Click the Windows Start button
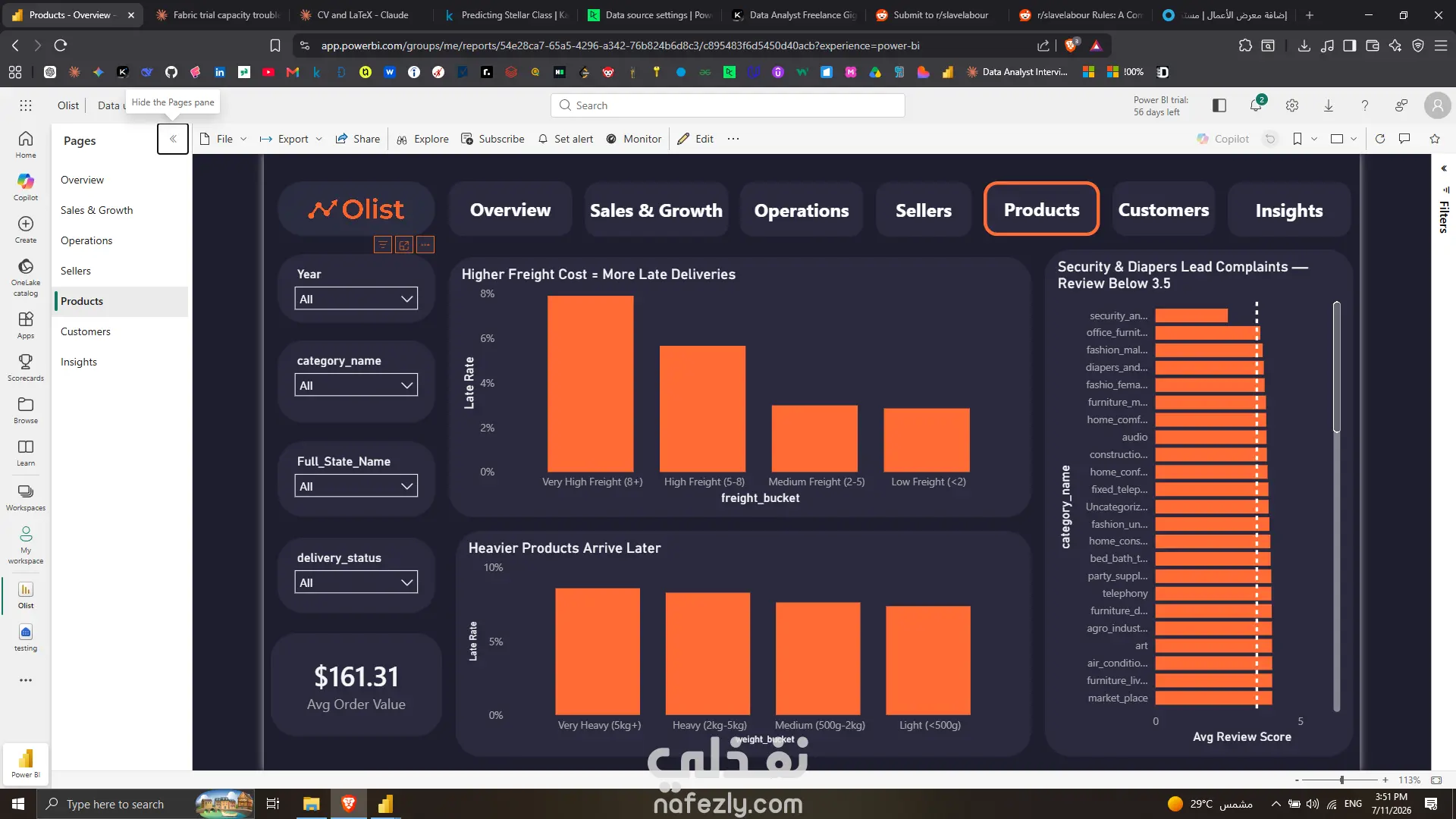This screenshot has width=1456, height=819. click(18, 804)
